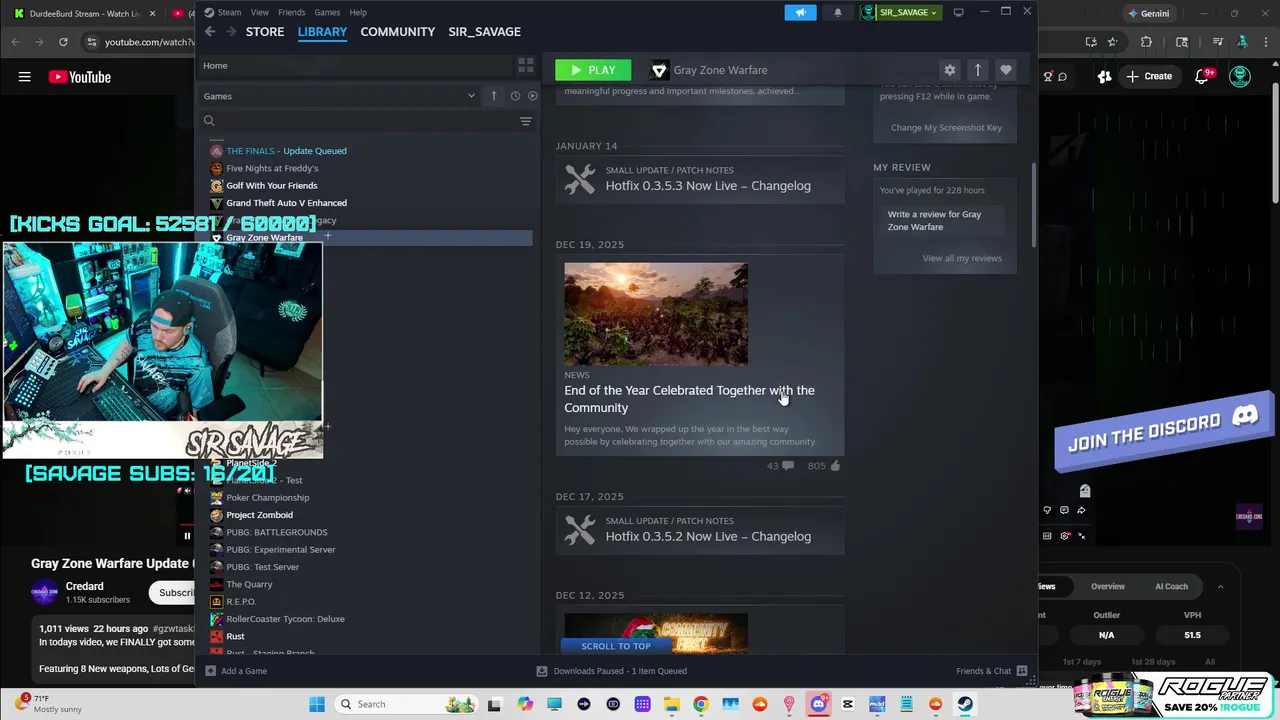The image size is (1280, 720).
Task: Play Gray Zone Warfare
Action: (593, 70)
